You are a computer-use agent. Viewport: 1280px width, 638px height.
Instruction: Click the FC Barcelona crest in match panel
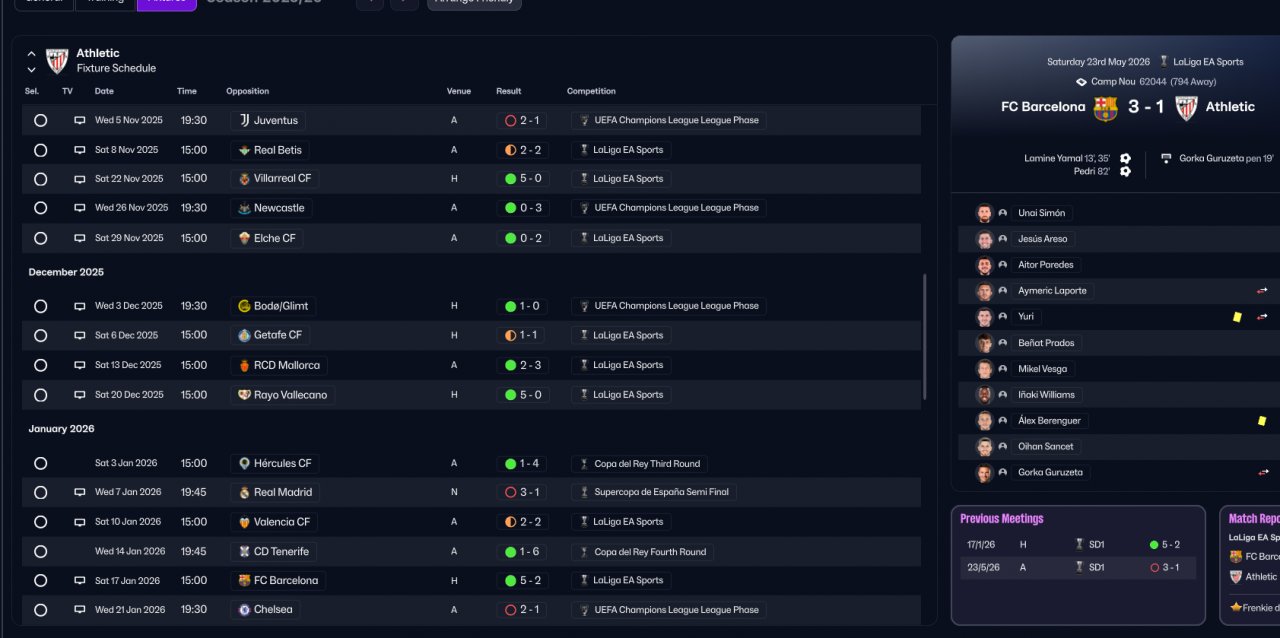[x=1105, y=108]
